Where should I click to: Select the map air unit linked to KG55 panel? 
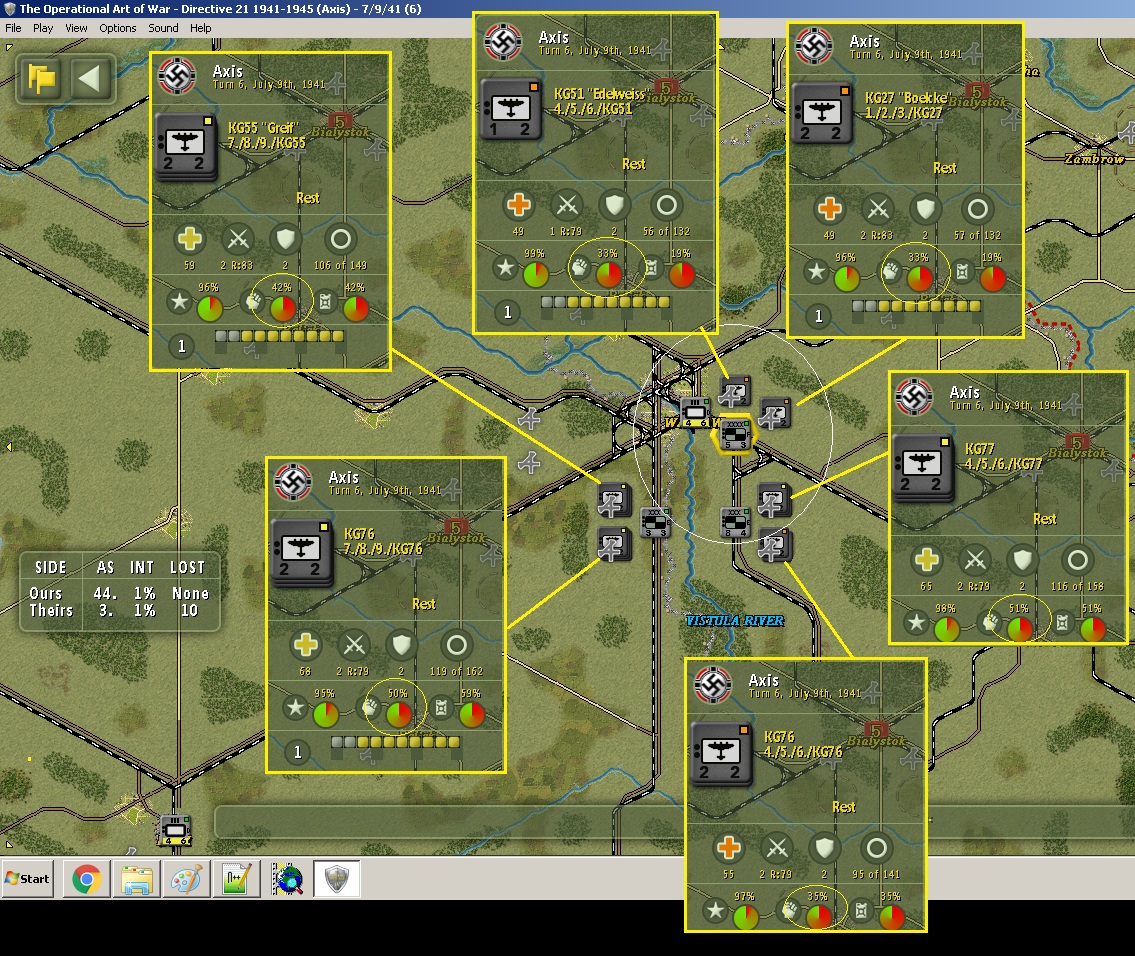614,500
